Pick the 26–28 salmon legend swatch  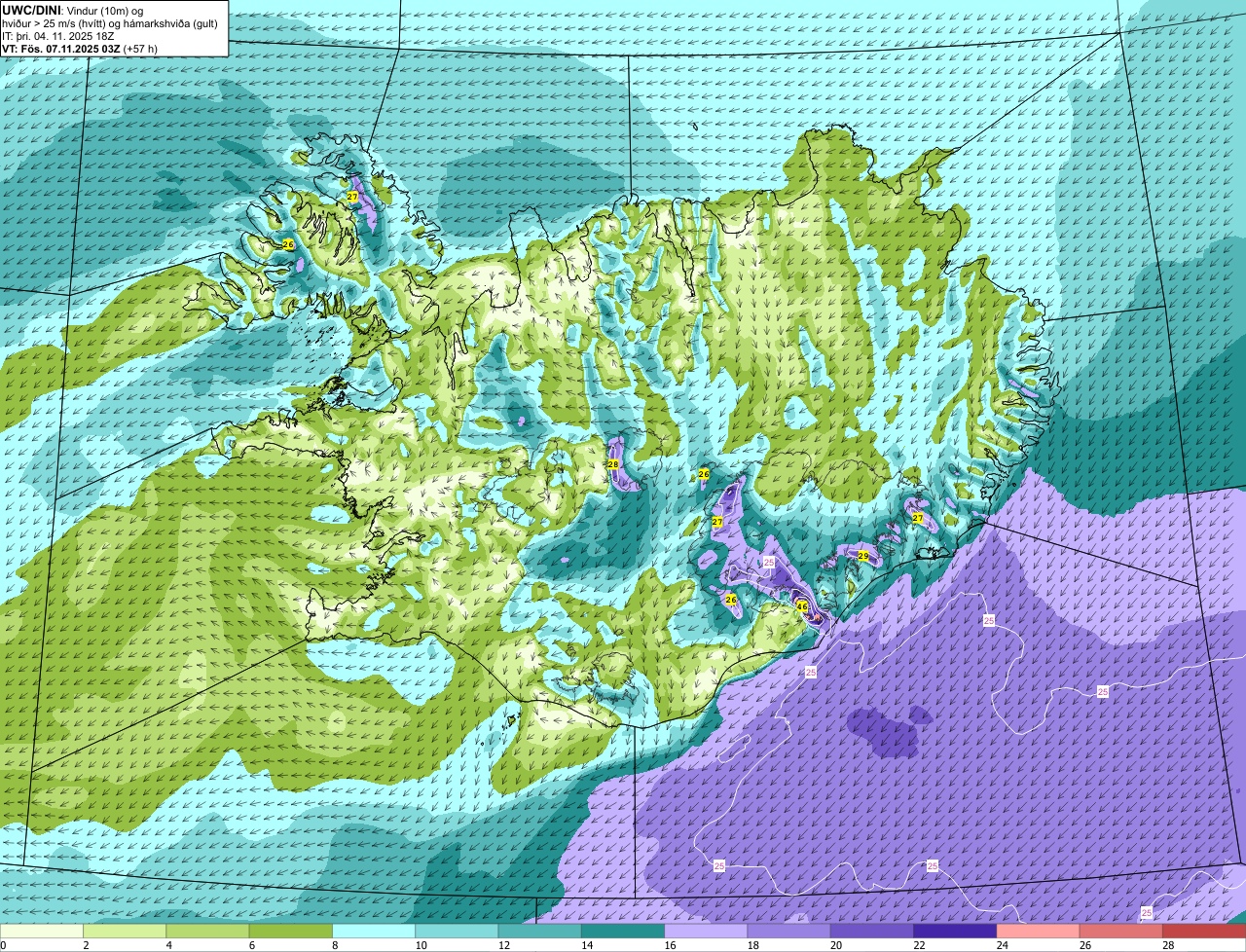point(1121,932)
